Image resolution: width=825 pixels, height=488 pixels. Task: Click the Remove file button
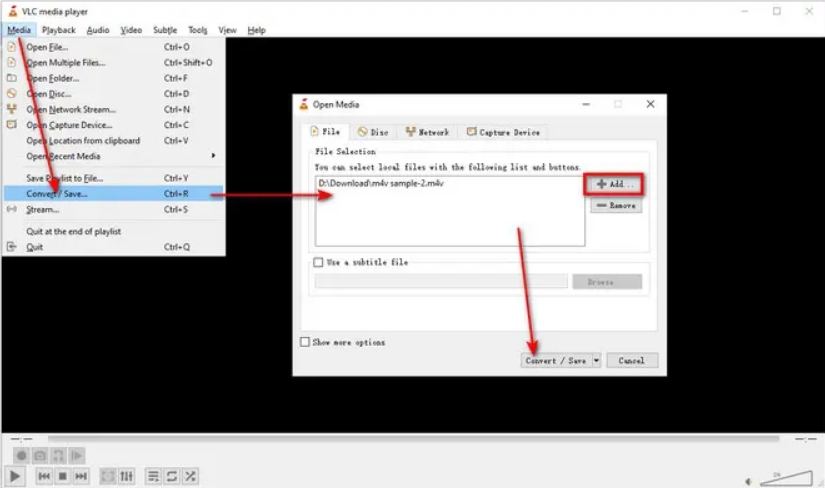click(x=616, y=205)
